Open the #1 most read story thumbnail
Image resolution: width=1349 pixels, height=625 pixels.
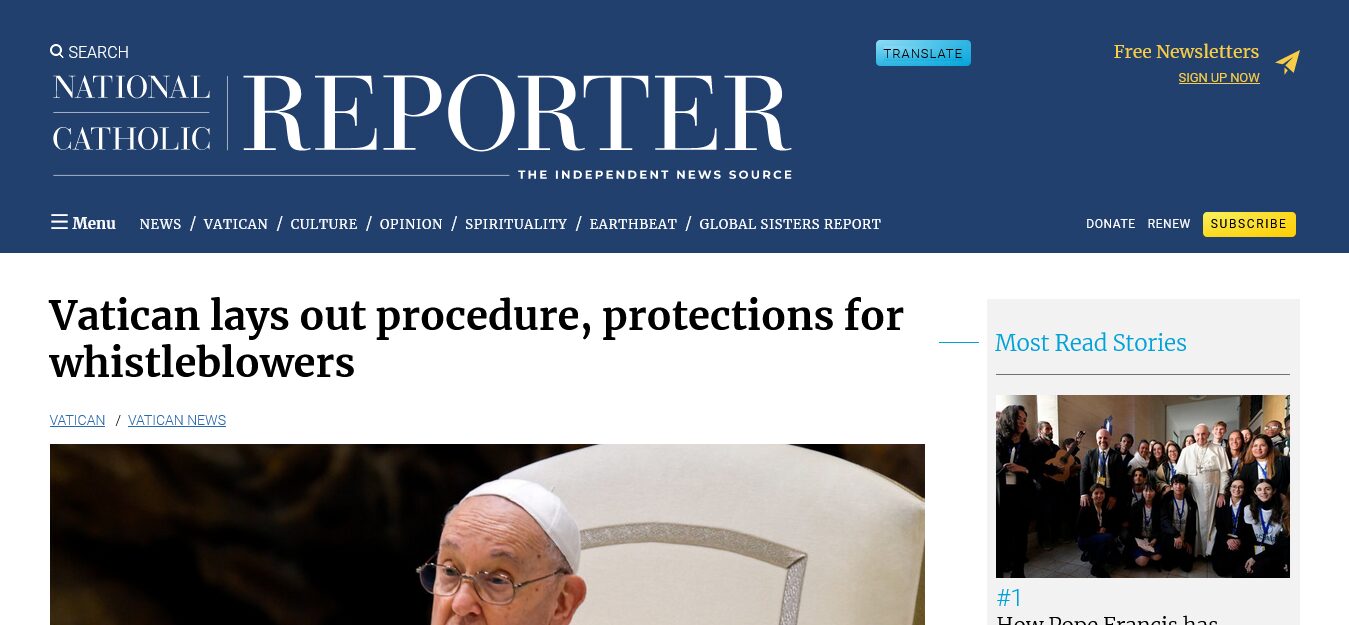1142,486
